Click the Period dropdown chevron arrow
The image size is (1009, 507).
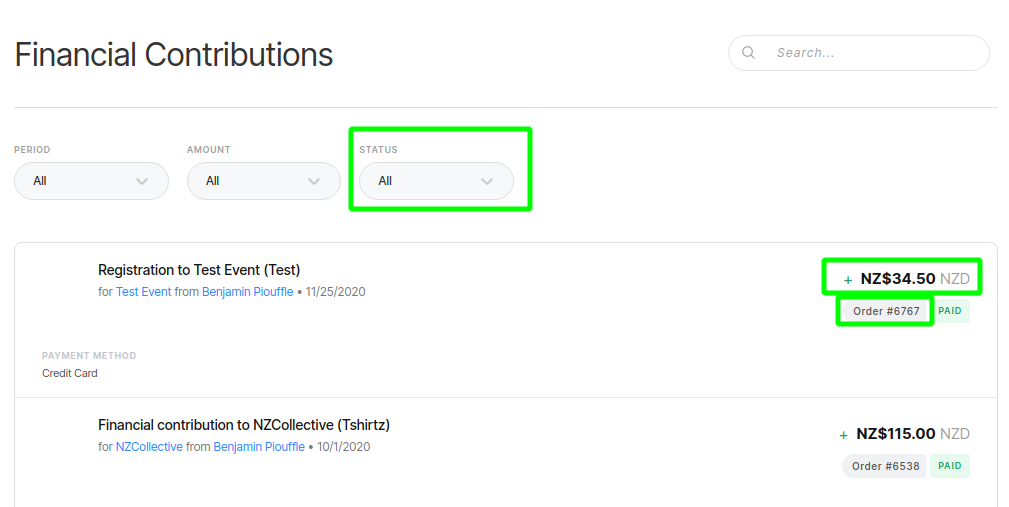click(x=142, y=181)
